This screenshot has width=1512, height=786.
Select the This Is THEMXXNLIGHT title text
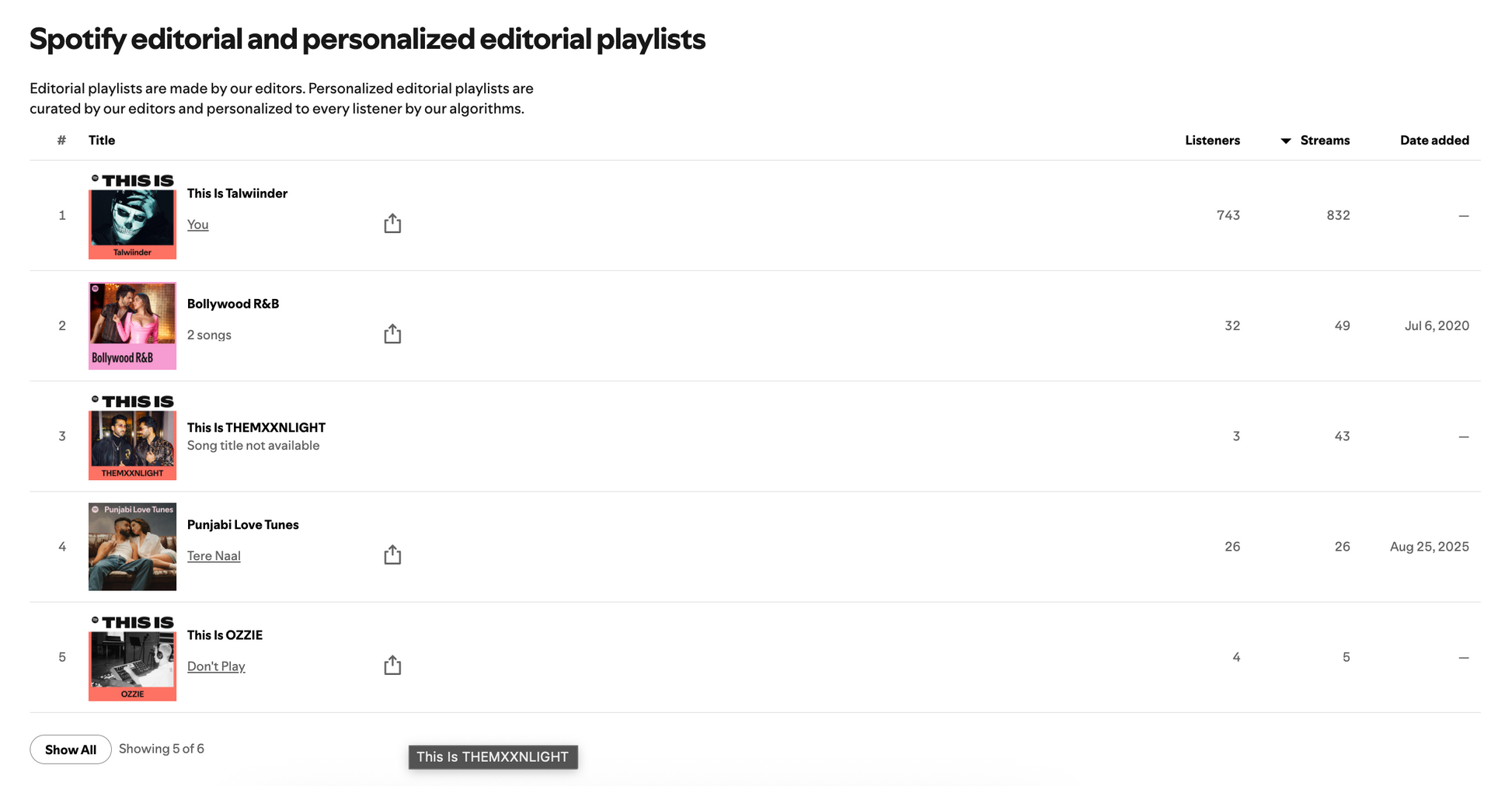(x=256, y=427)
